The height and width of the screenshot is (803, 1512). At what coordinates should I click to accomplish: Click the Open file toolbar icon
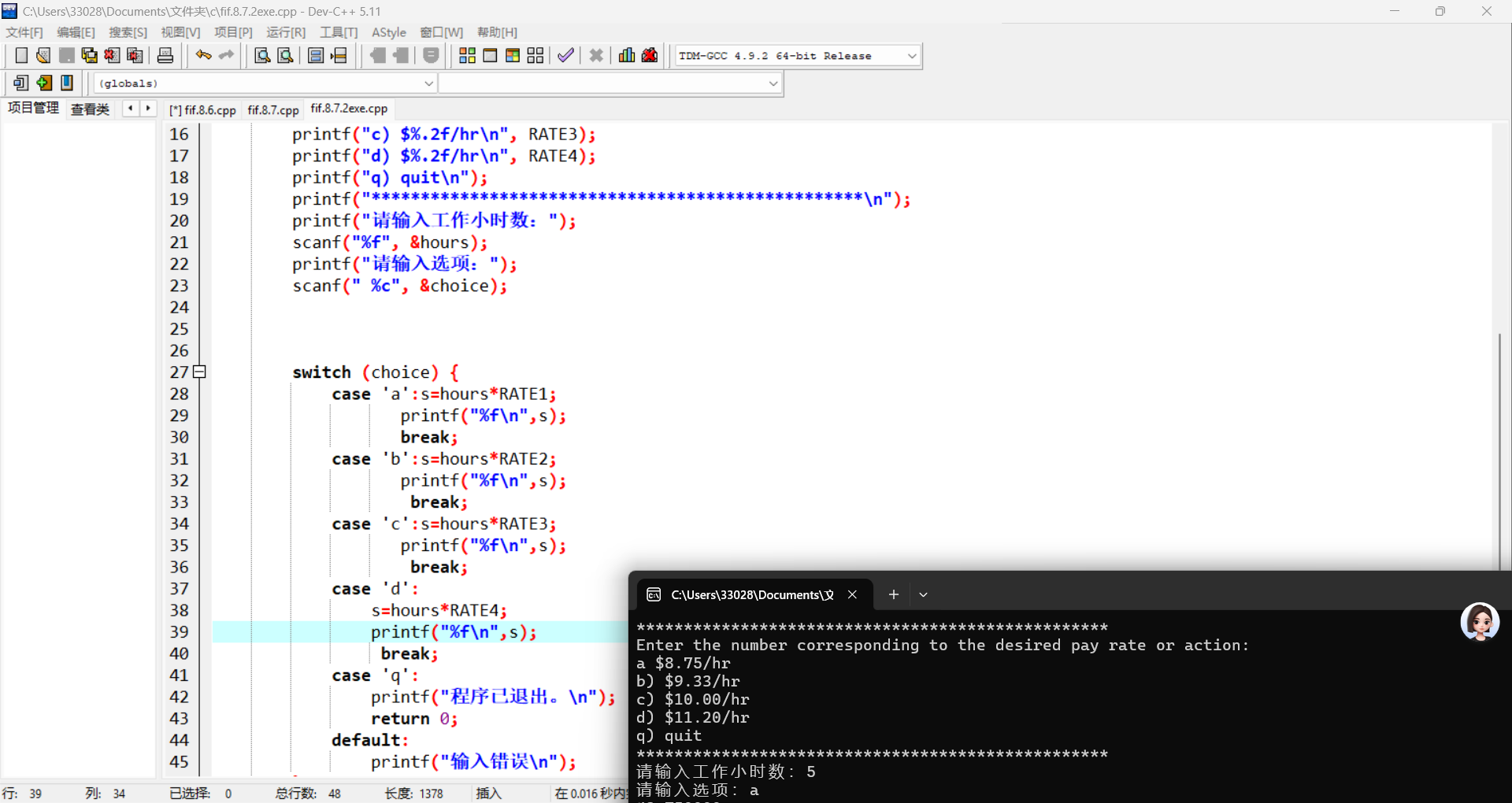tap(44, 55)
